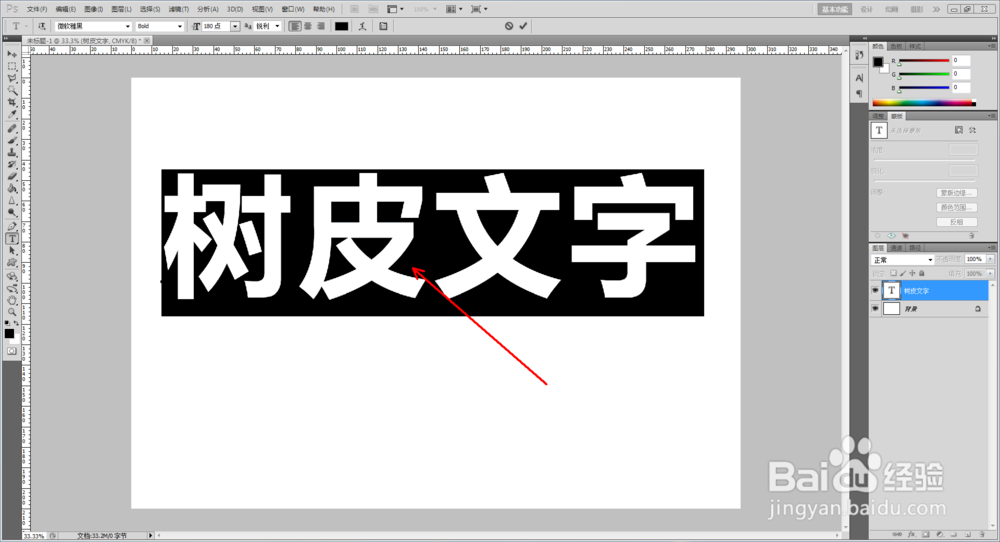Select the Rectangular Marquee tool

pos(11,66)
